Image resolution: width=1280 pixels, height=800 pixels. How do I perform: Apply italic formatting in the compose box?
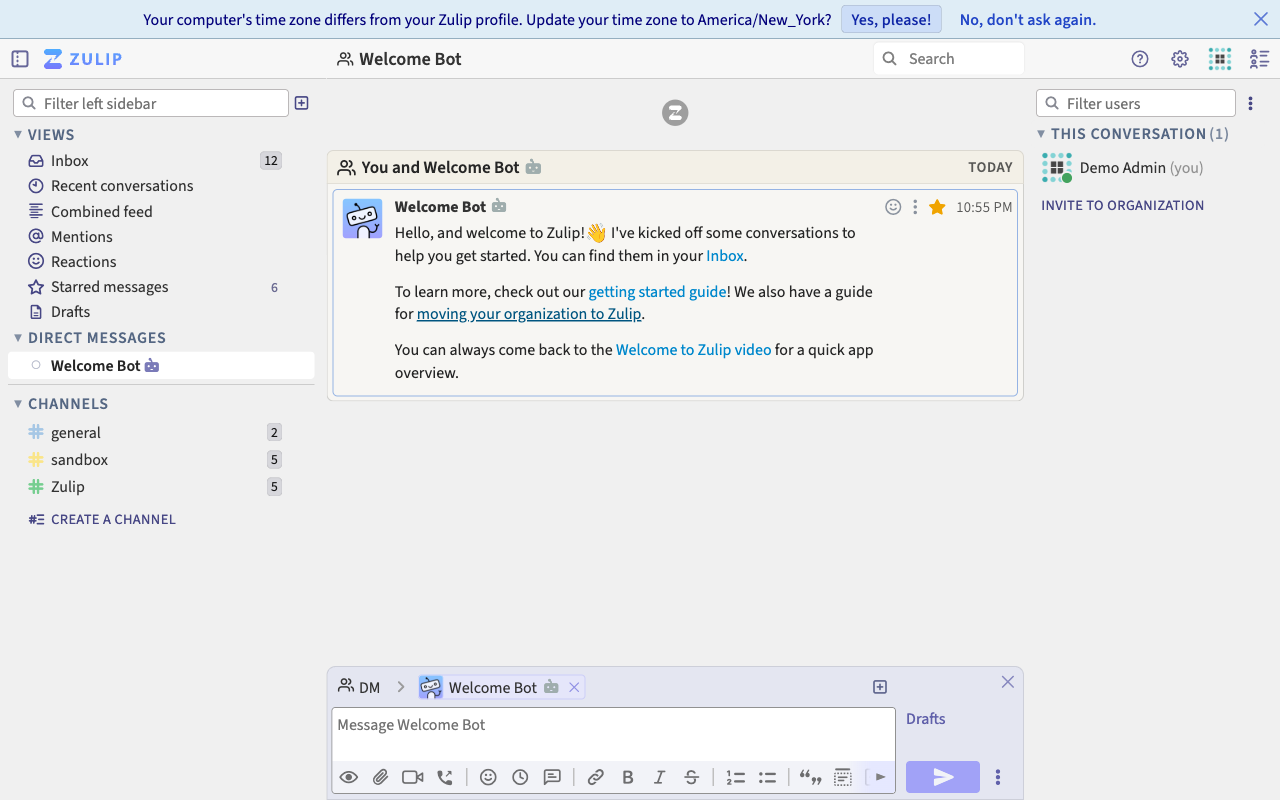(659, 777)
